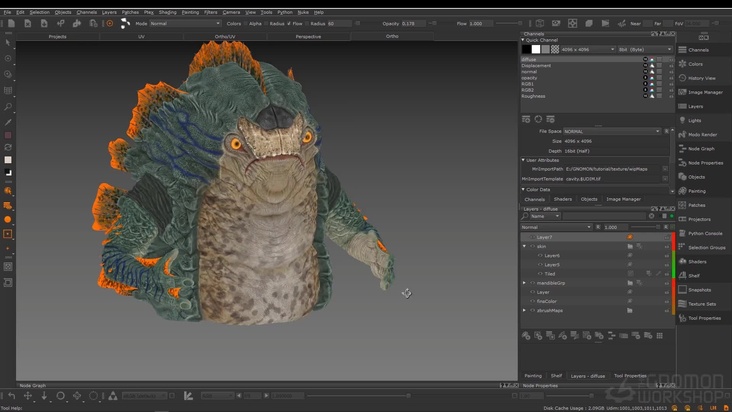Select the Zoom magnifier tool in the left toolbar
Viewport: 732px width, 412px height.
7,107
